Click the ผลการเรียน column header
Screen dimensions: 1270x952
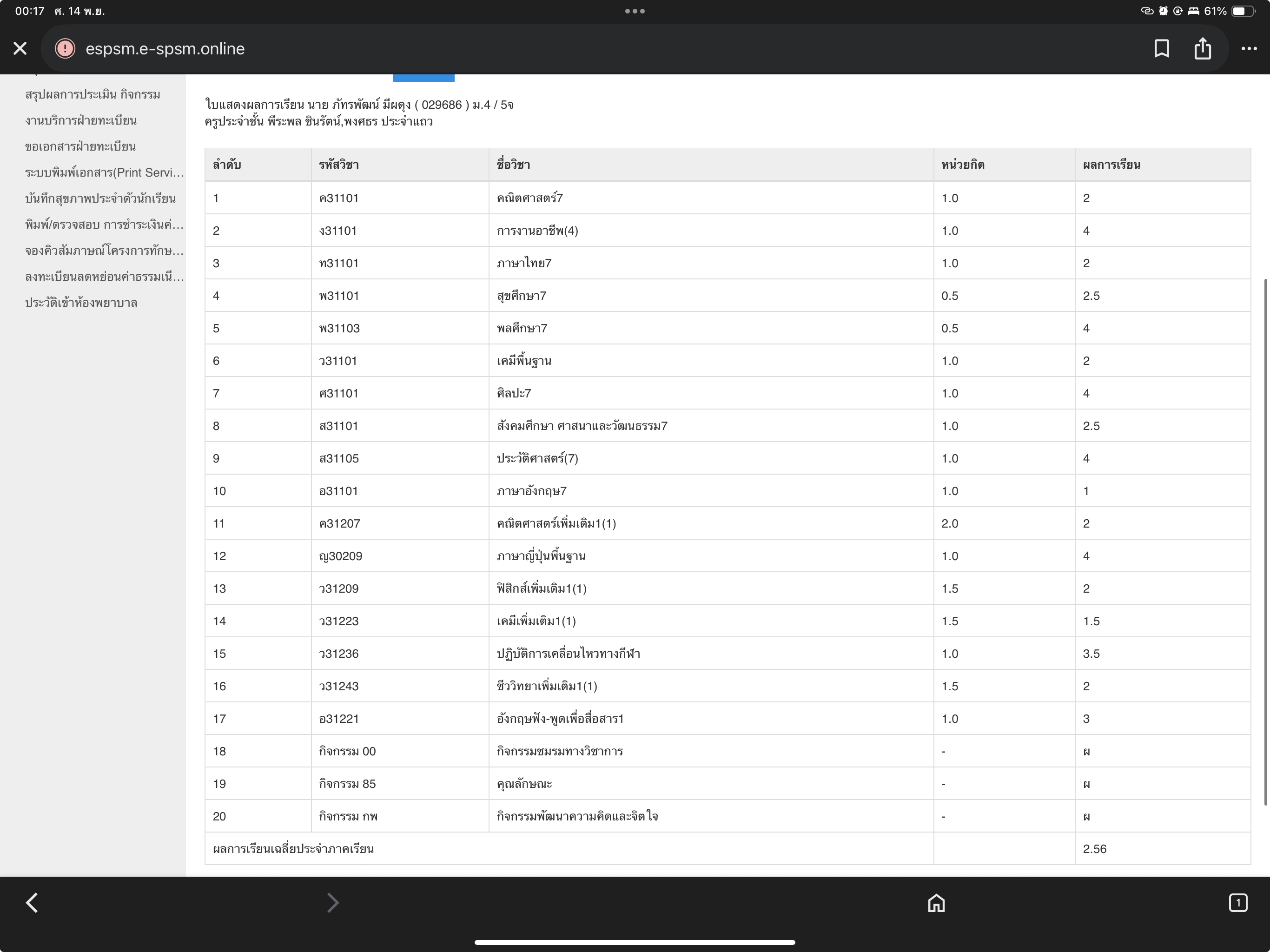tap(1111, 165)
